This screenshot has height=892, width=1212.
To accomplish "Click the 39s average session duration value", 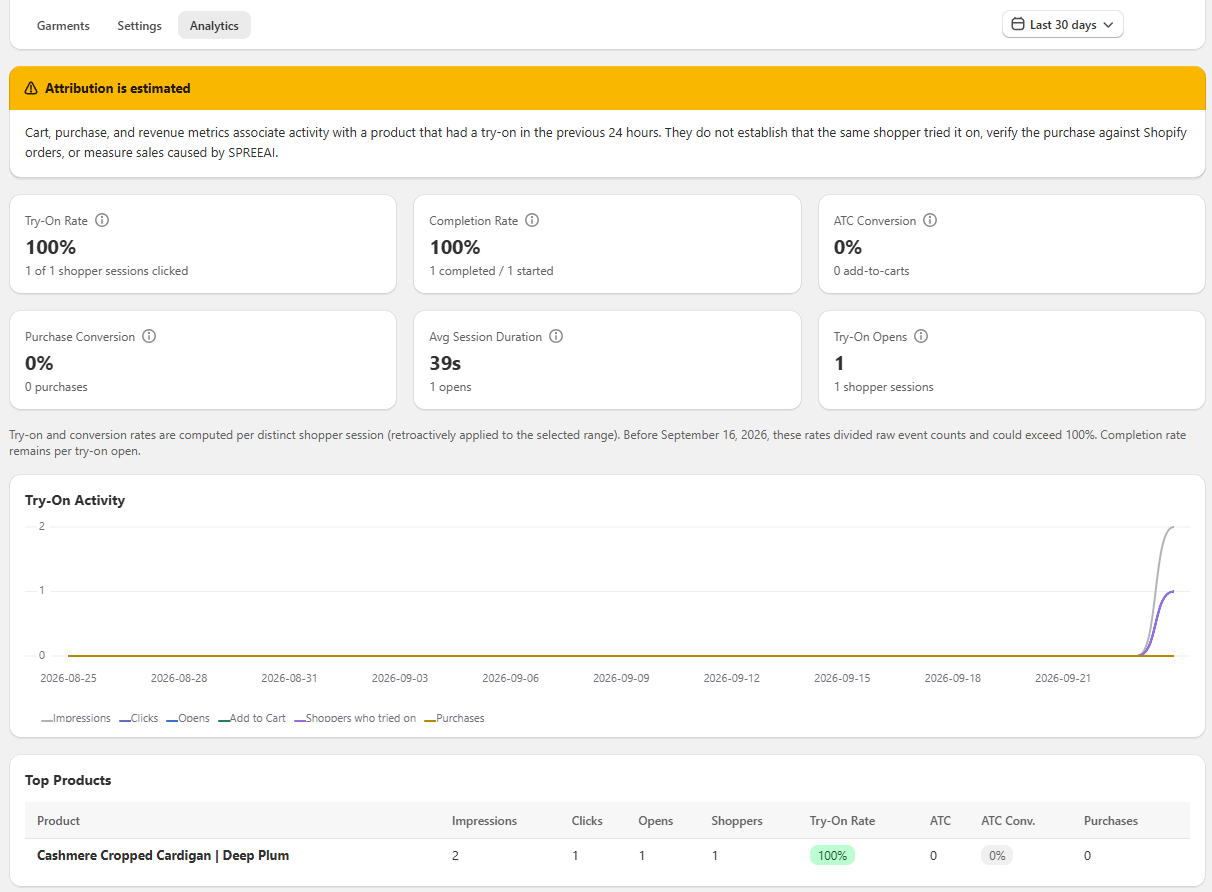I will 445,363.
